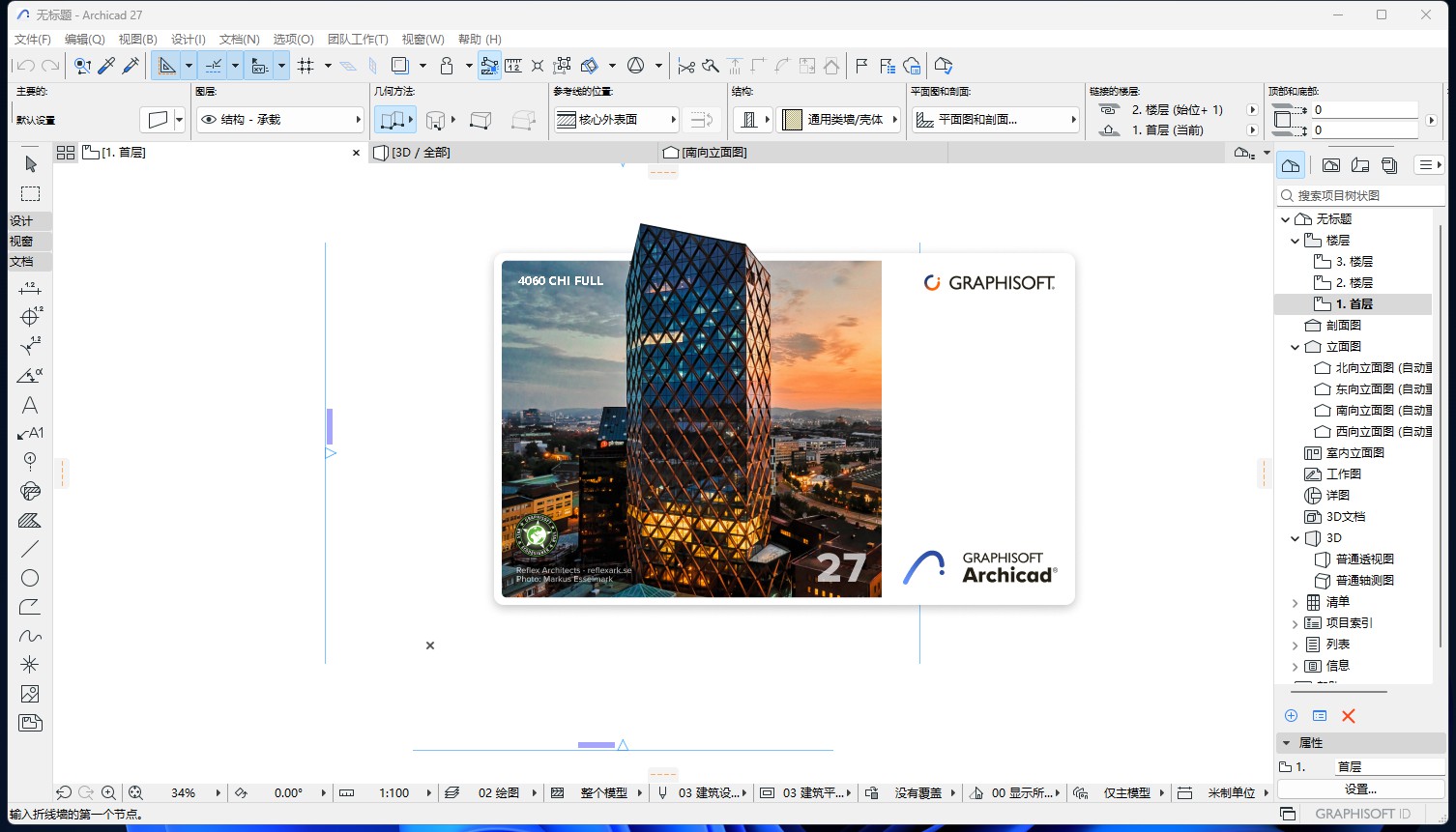Open the 核心外表面 reference line dropdown

pos(617,120)
